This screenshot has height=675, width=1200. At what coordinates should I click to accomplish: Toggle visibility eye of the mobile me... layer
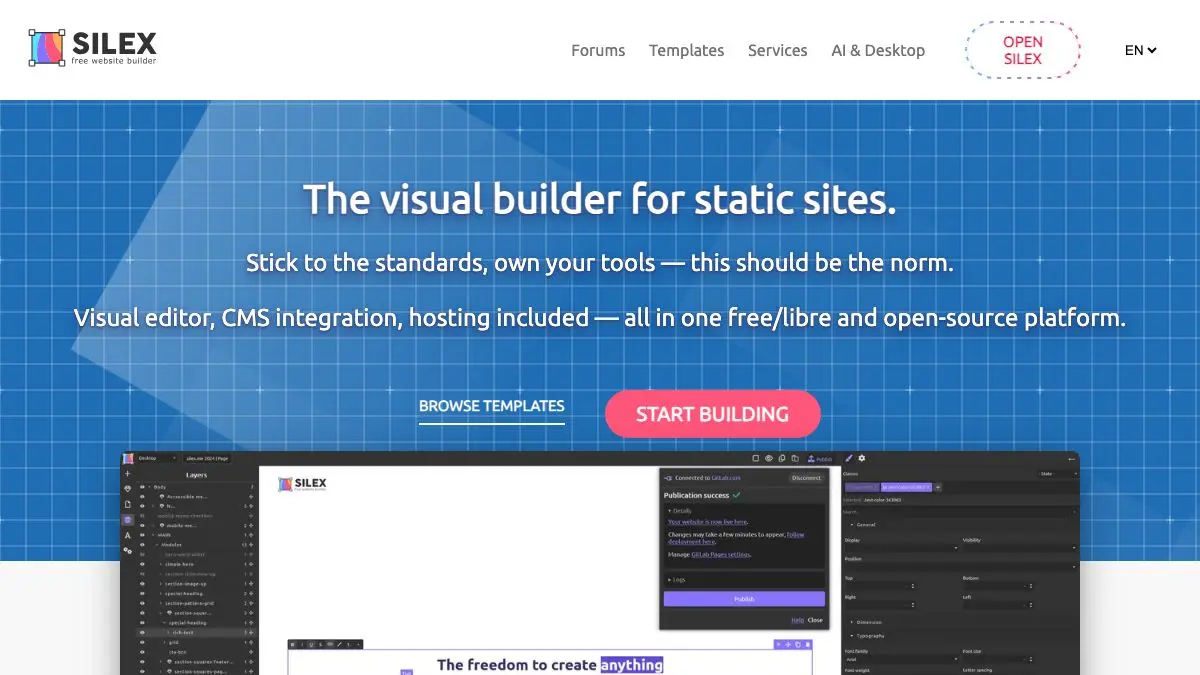142,526
